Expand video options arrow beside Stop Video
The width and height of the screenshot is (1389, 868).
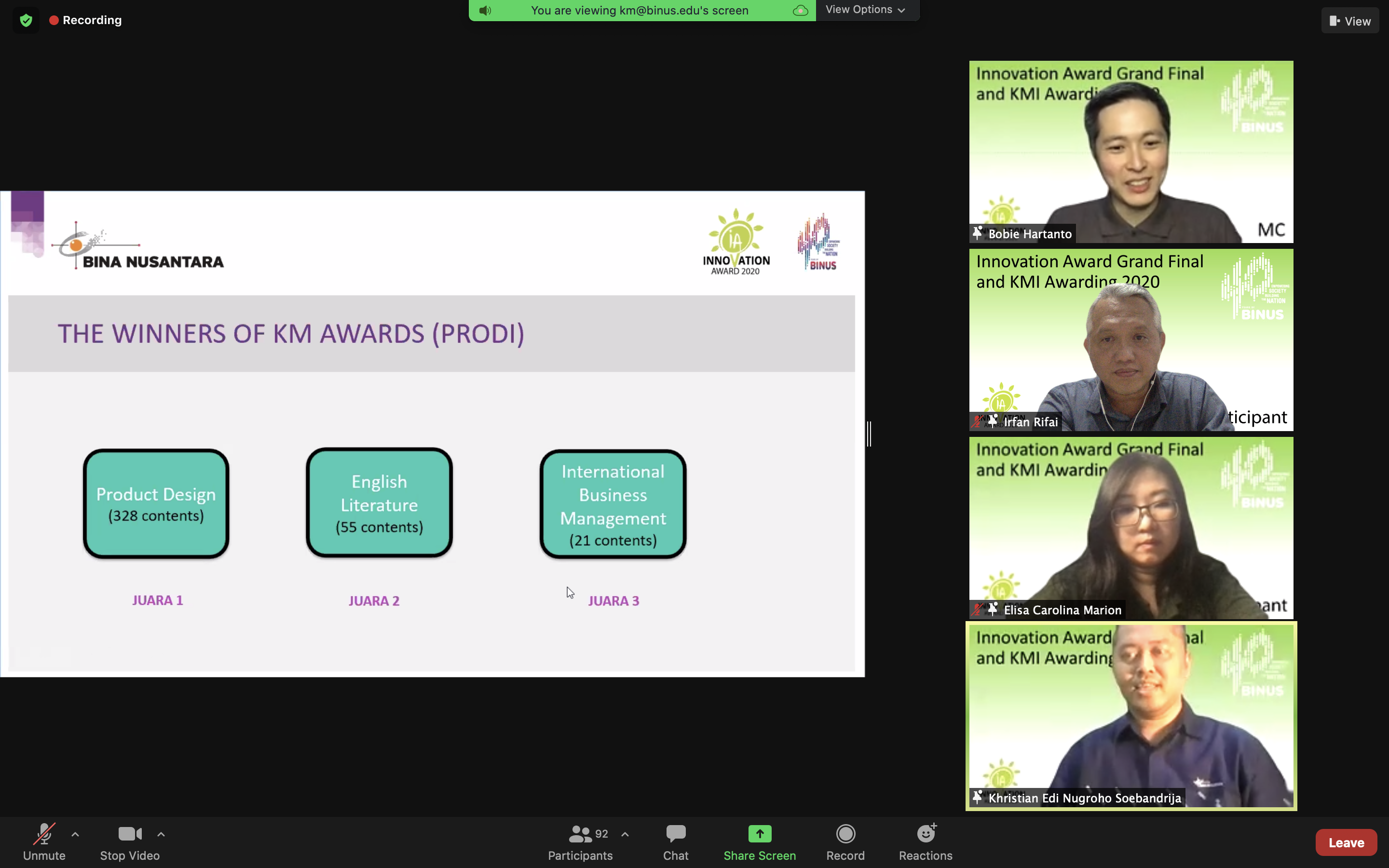click(x=161, y=834)
